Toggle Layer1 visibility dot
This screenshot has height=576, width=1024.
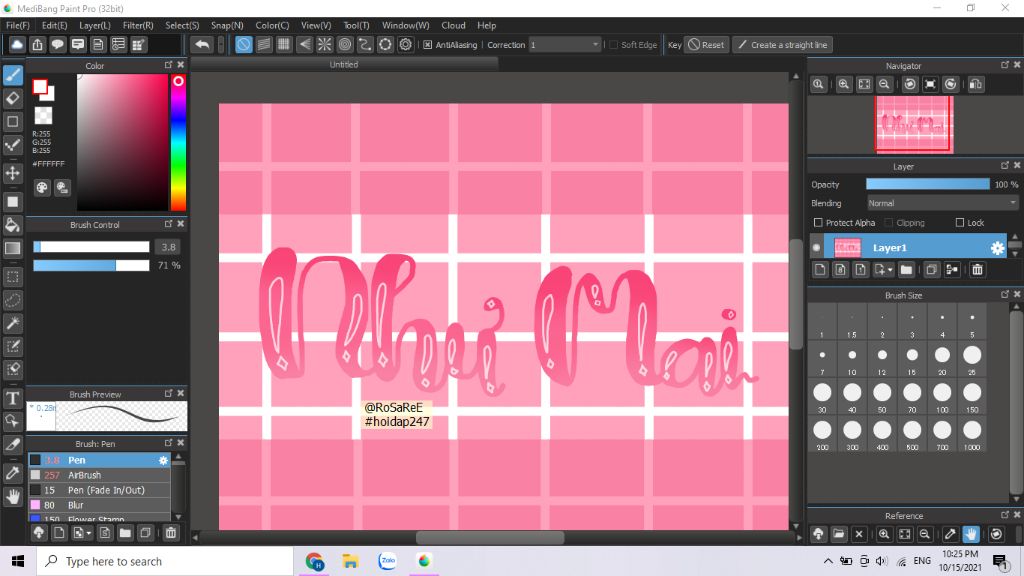[816, 248]
